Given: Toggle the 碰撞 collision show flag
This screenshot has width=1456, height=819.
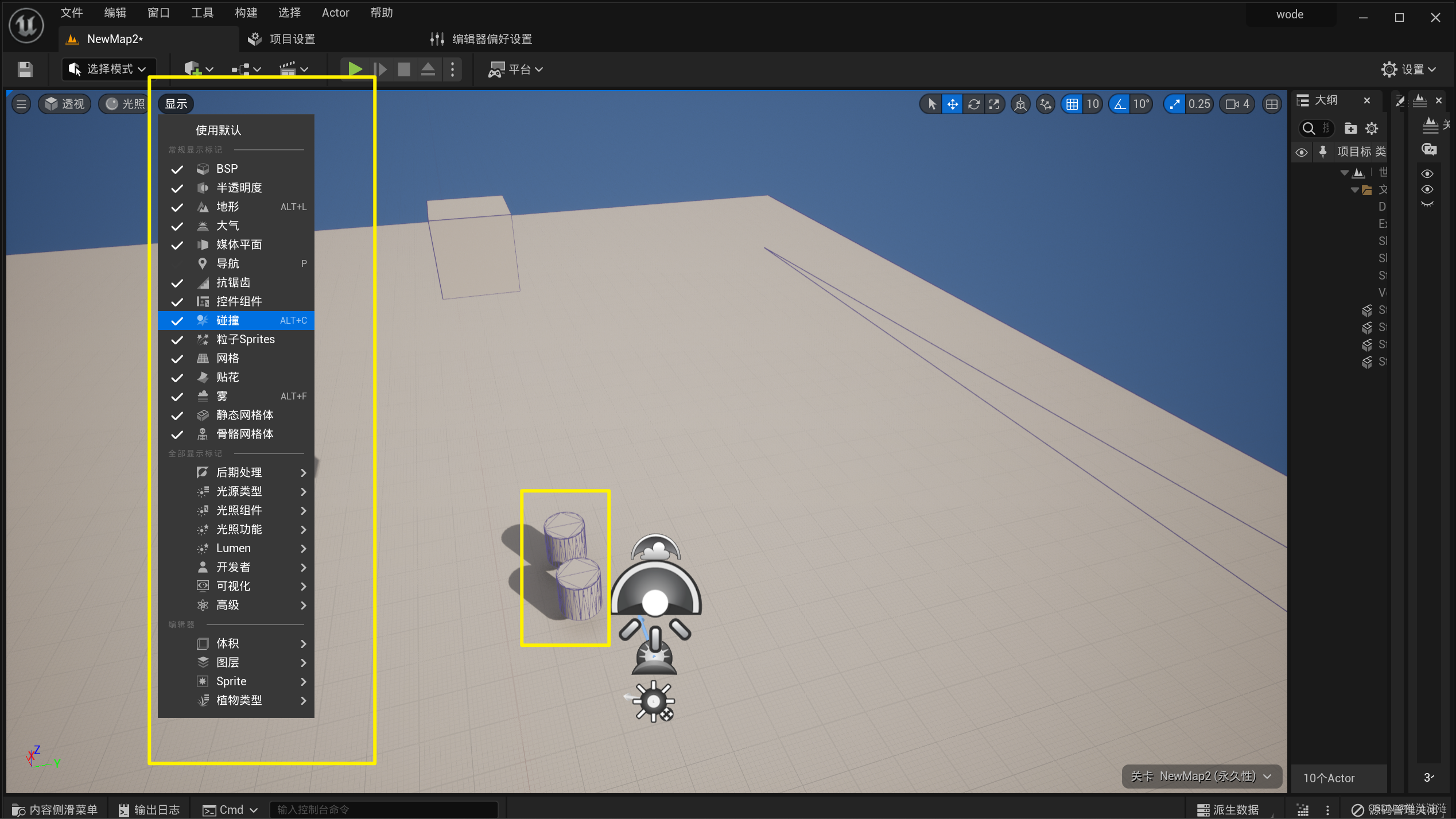Looking at the screenshot, I should tap(228, 320).
